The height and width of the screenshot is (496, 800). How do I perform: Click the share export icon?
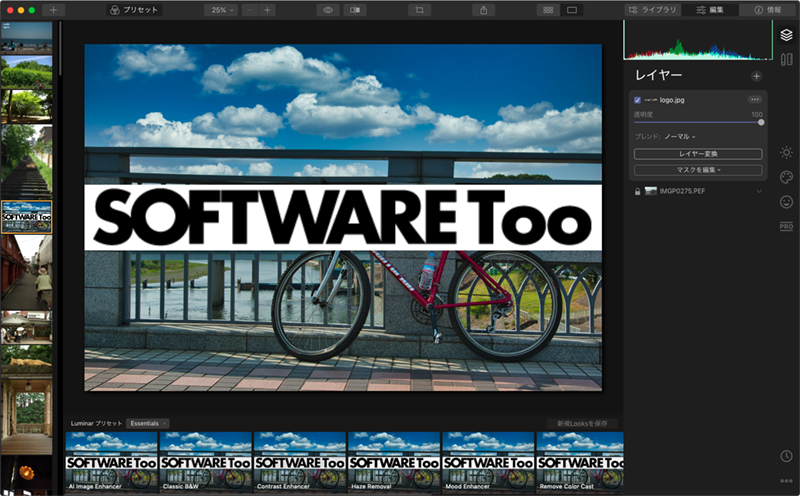(x=484, y=10)
